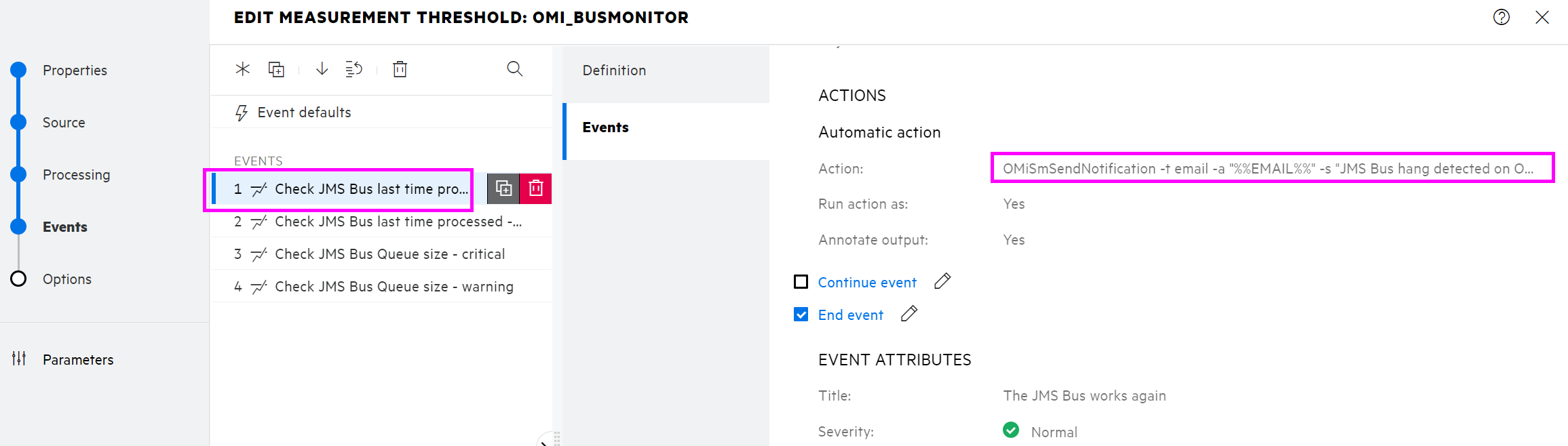Uncheck the End event checkbox
Screen dimensions: 1568x446
pyautogui.click(x=802, y=314)
